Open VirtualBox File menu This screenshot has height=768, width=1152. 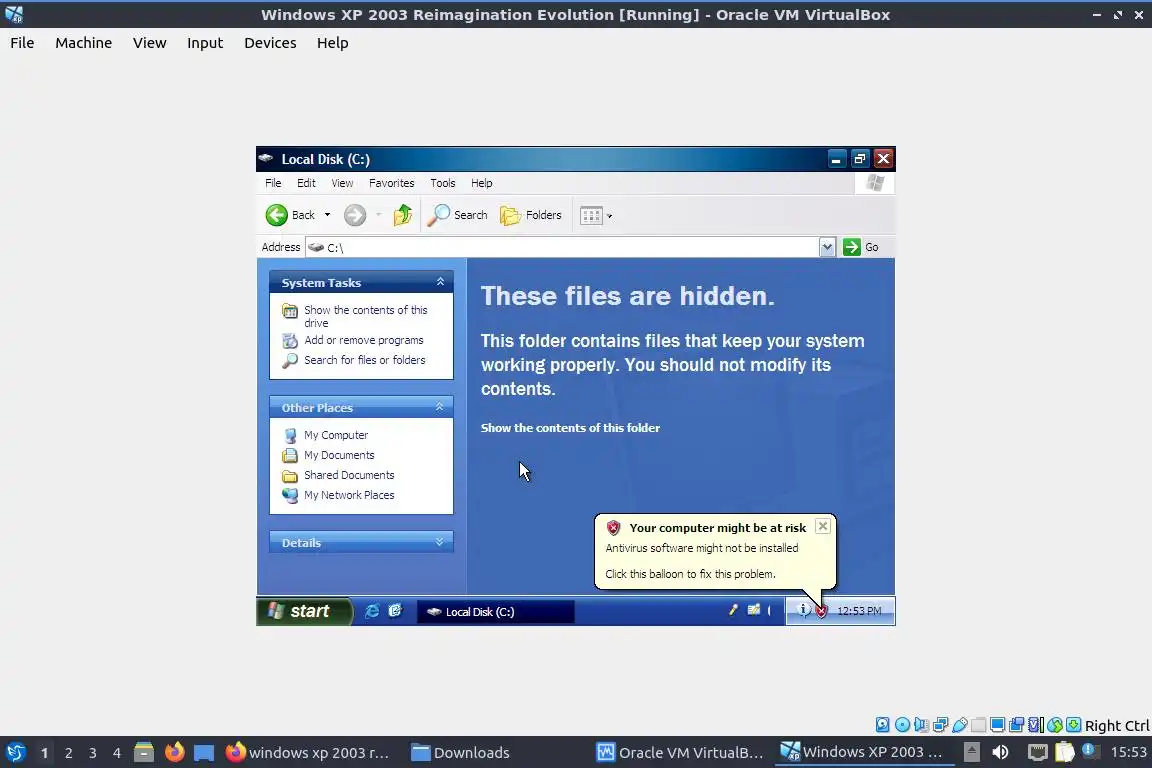22,43
